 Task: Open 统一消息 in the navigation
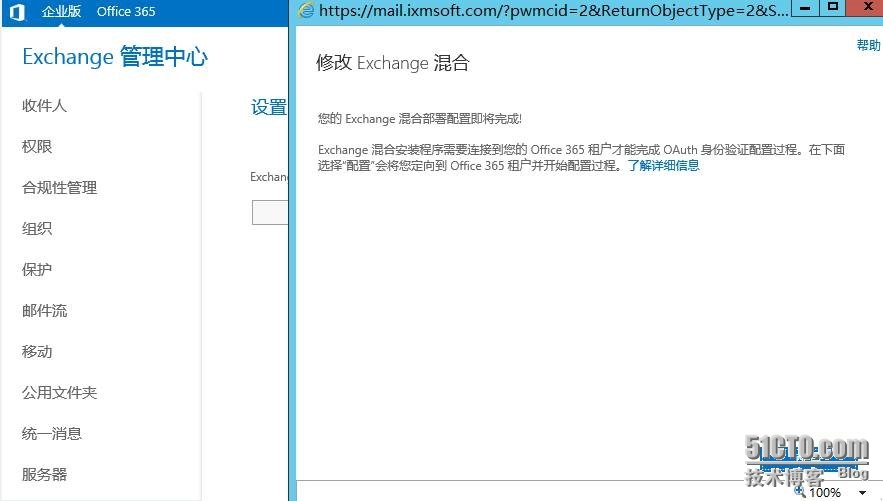[x=51, y=433]
